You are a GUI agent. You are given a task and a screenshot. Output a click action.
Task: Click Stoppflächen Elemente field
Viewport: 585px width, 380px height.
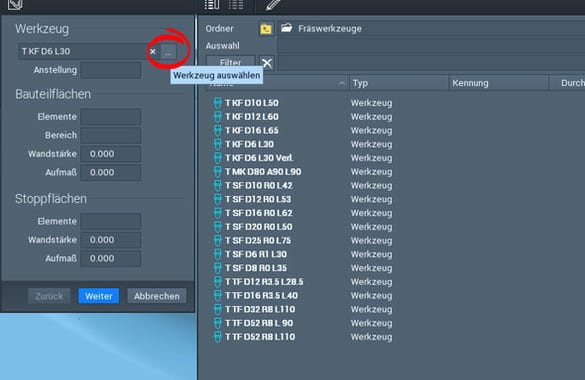point(110,221)
